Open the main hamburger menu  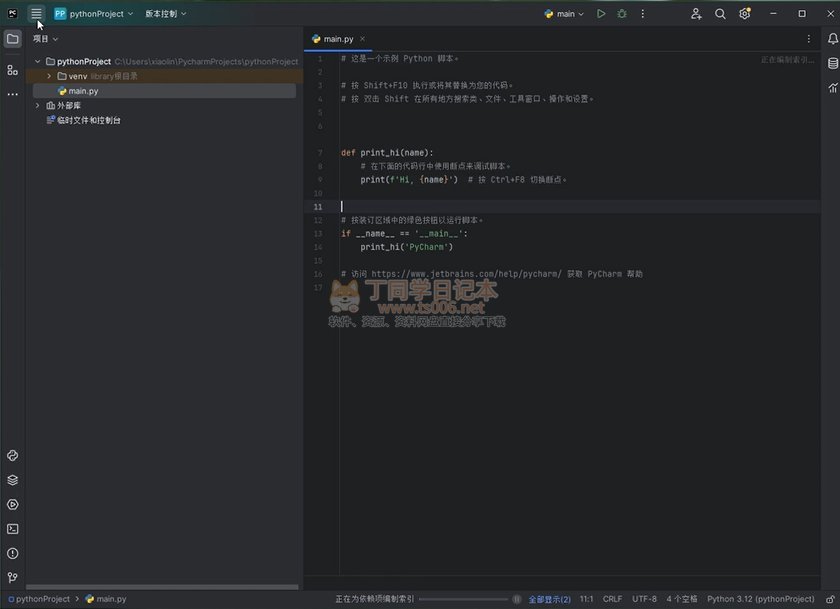pyautogui.click(x=36, y=14)
